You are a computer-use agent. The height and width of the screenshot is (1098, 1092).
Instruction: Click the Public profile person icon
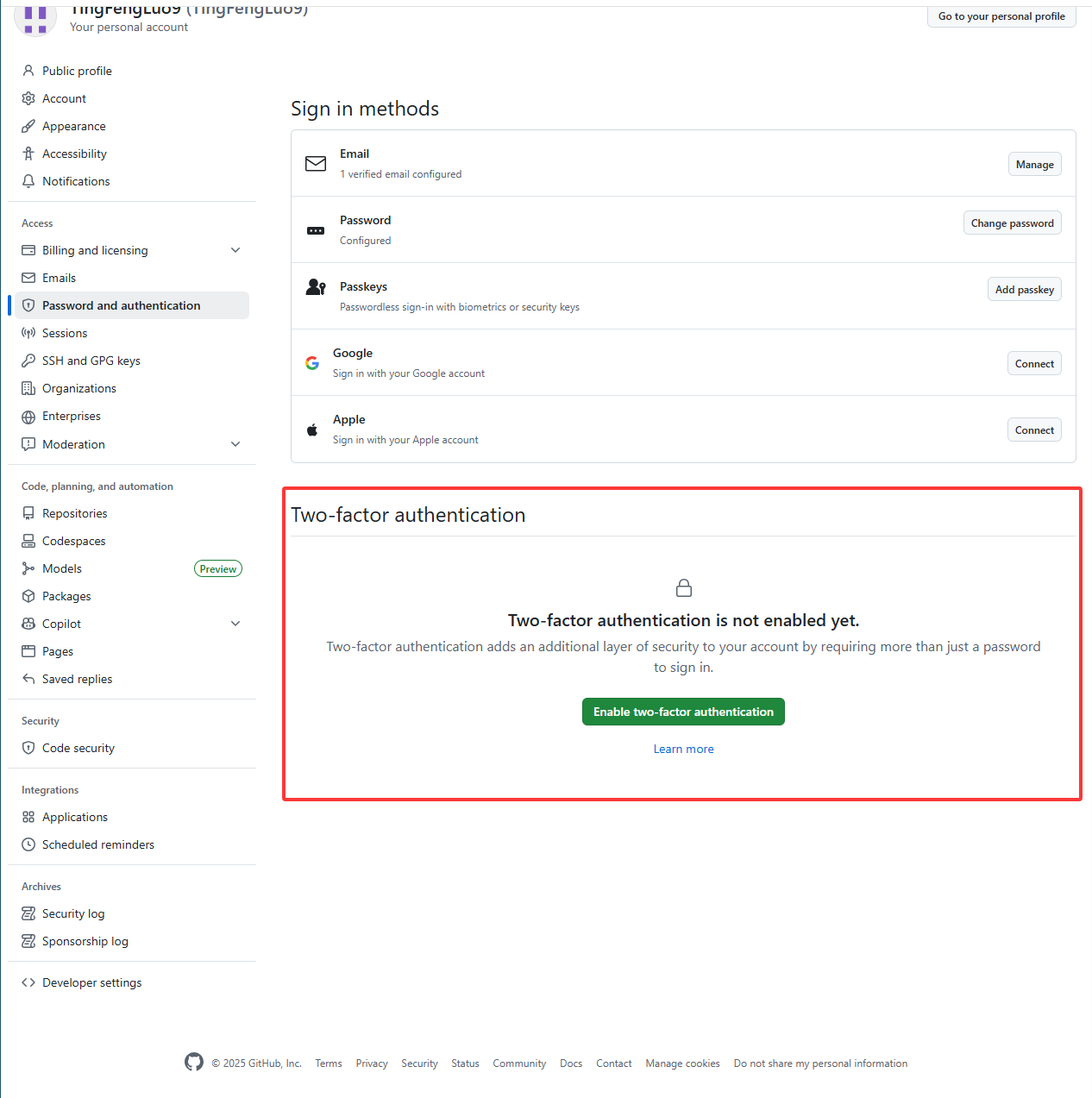pyautogui.click(x=28, y=71)
